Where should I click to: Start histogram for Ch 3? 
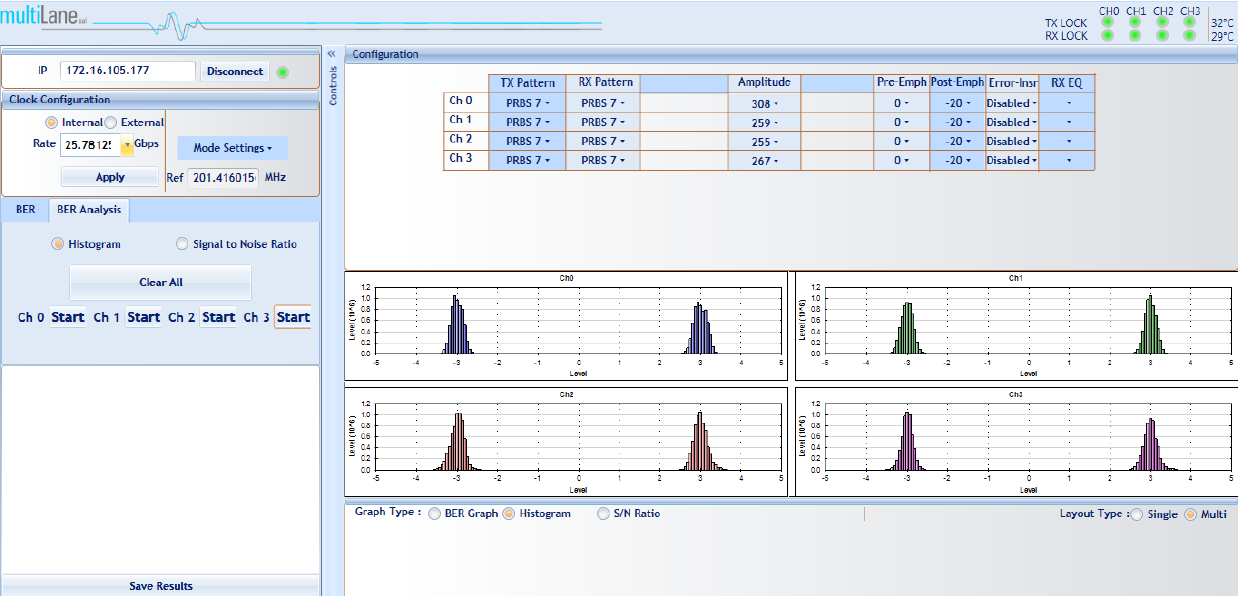tap(292, 317)
